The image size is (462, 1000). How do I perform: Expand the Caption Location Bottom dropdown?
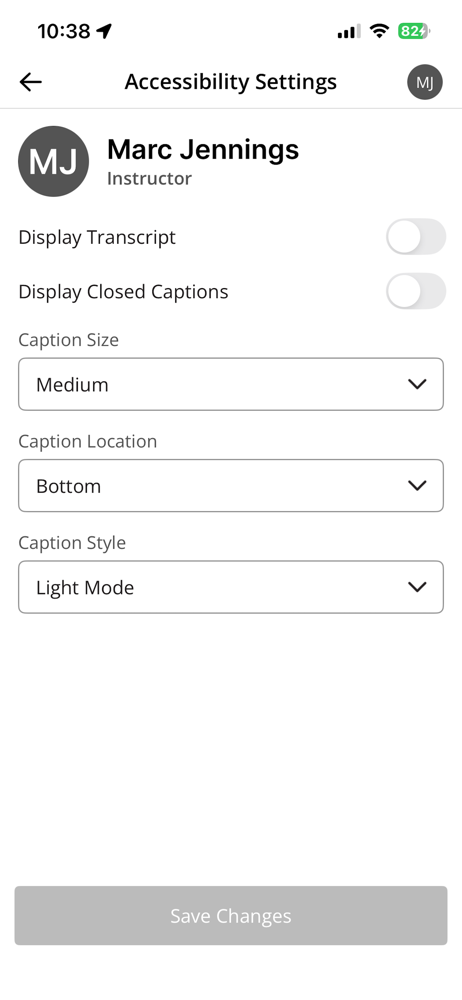(x=231, y=485)
